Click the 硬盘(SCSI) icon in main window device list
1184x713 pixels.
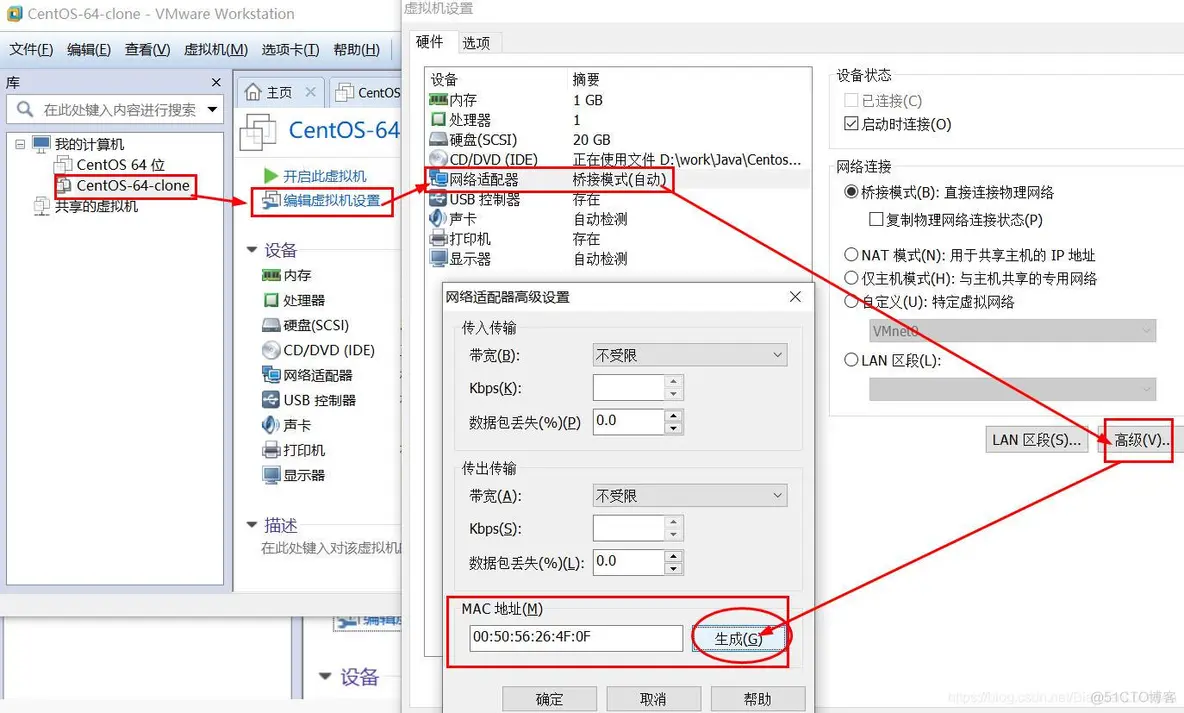point(271,326)
